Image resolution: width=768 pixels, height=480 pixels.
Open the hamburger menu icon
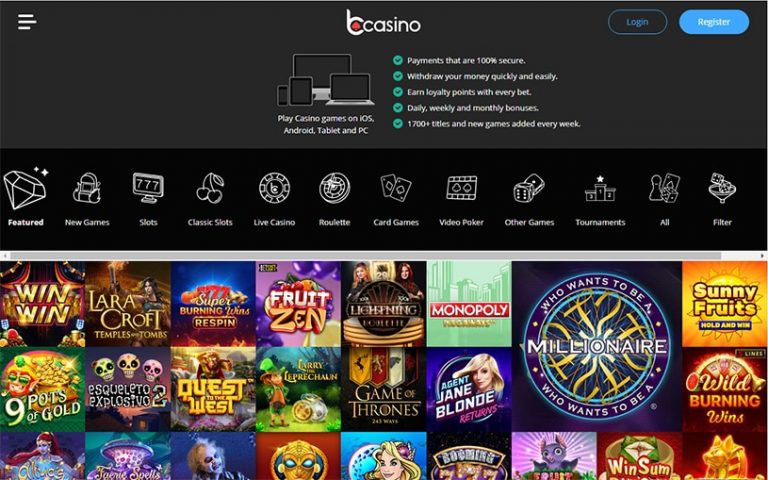(x=27, y=22)
